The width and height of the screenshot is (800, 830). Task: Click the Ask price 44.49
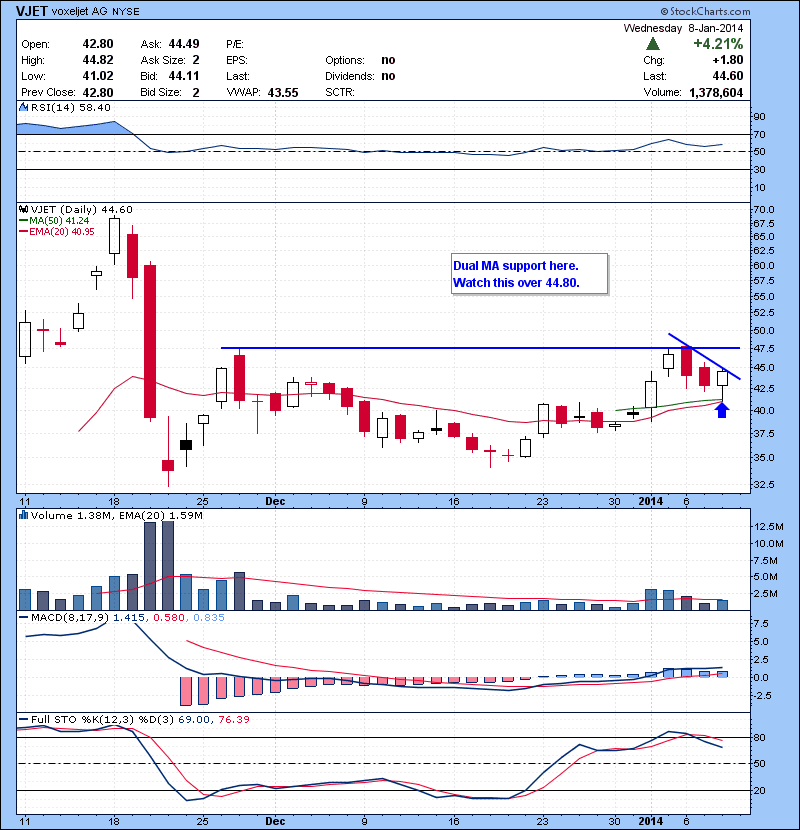[x=184, y=44]
